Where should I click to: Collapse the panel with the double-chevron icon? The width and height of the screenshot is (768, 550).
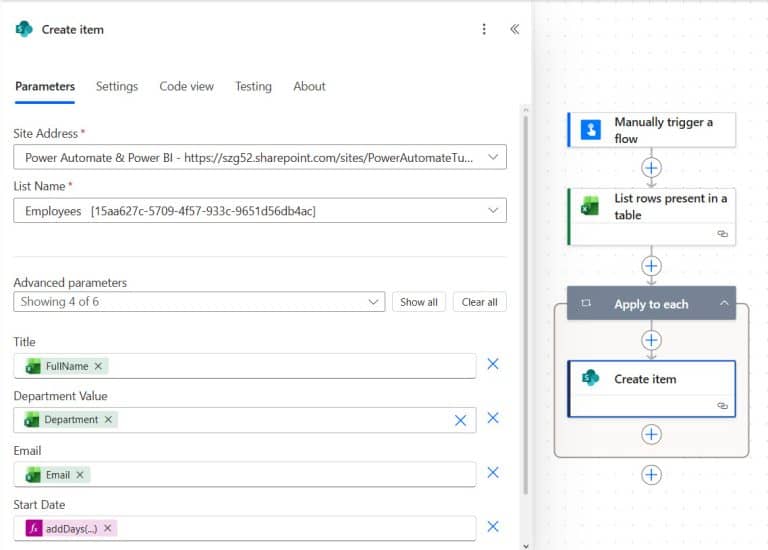[x=514, y=29]
